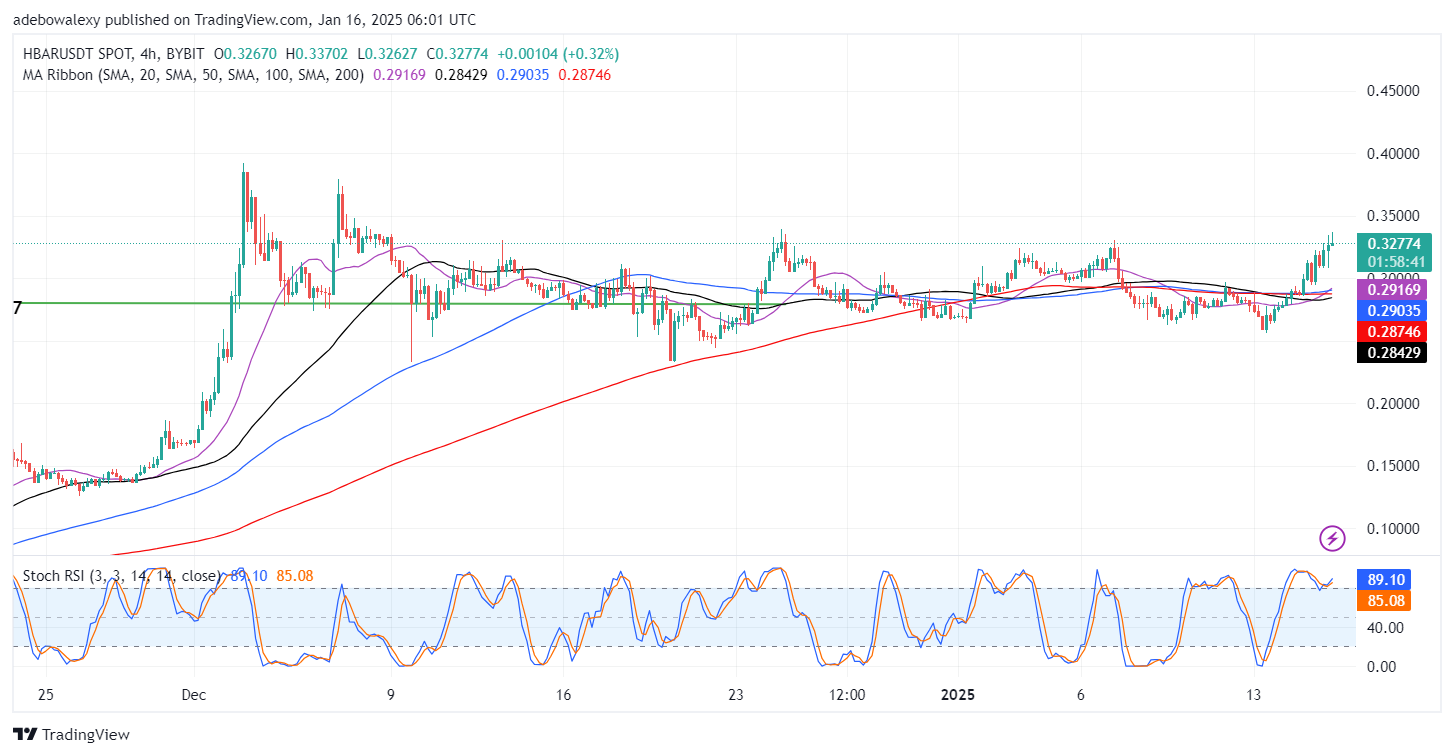Click the orange Stoch RSI value label 85.08
1454x756 pixels.
click(1383, 601)
